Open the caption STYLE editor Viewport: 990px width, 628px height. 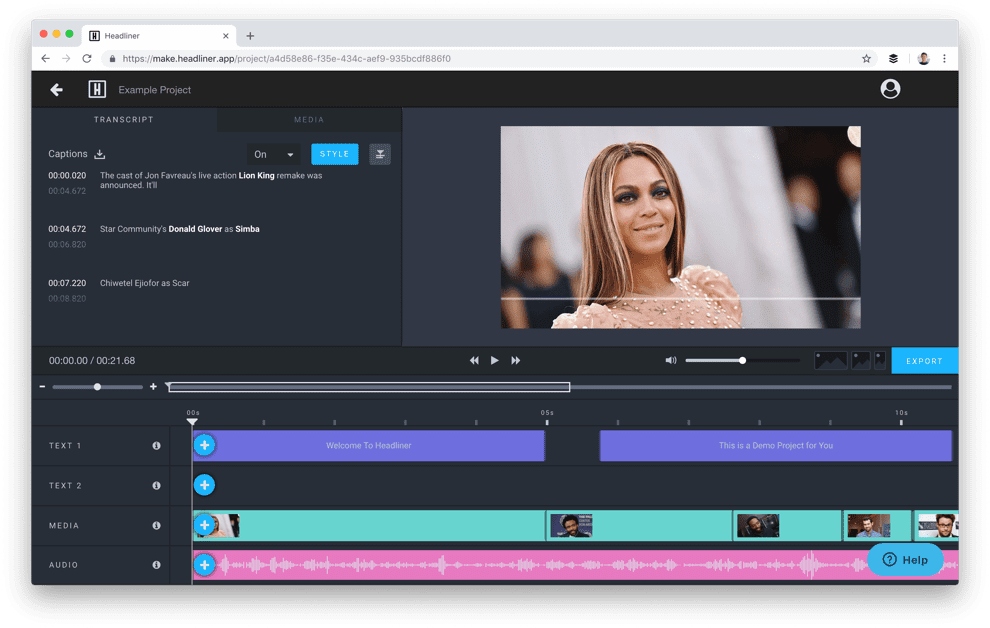[x=334, y=154]
